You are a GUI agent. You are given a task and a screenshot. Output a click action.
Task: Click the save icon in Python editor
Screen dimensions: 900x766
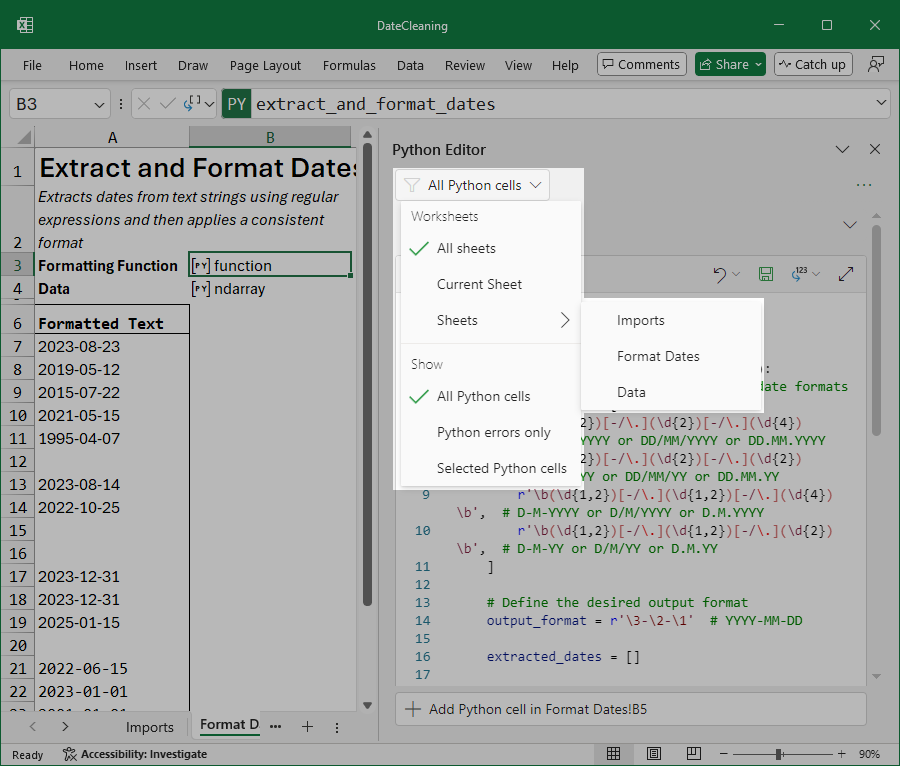(766, 274)
